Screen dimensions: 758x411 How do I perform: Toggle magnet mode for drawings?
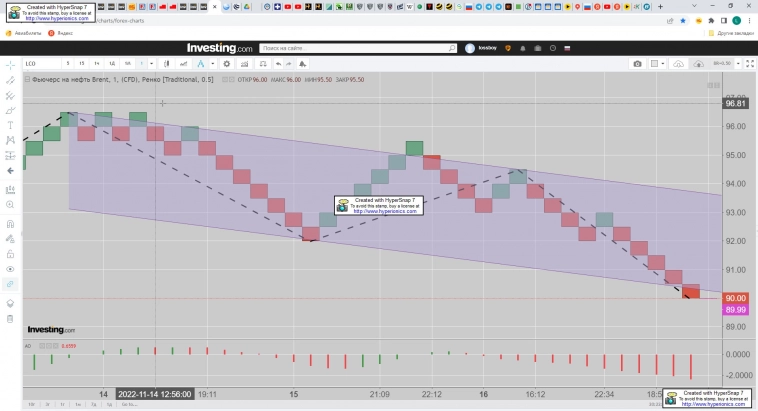pyautogui.click(x=10, y=224)
